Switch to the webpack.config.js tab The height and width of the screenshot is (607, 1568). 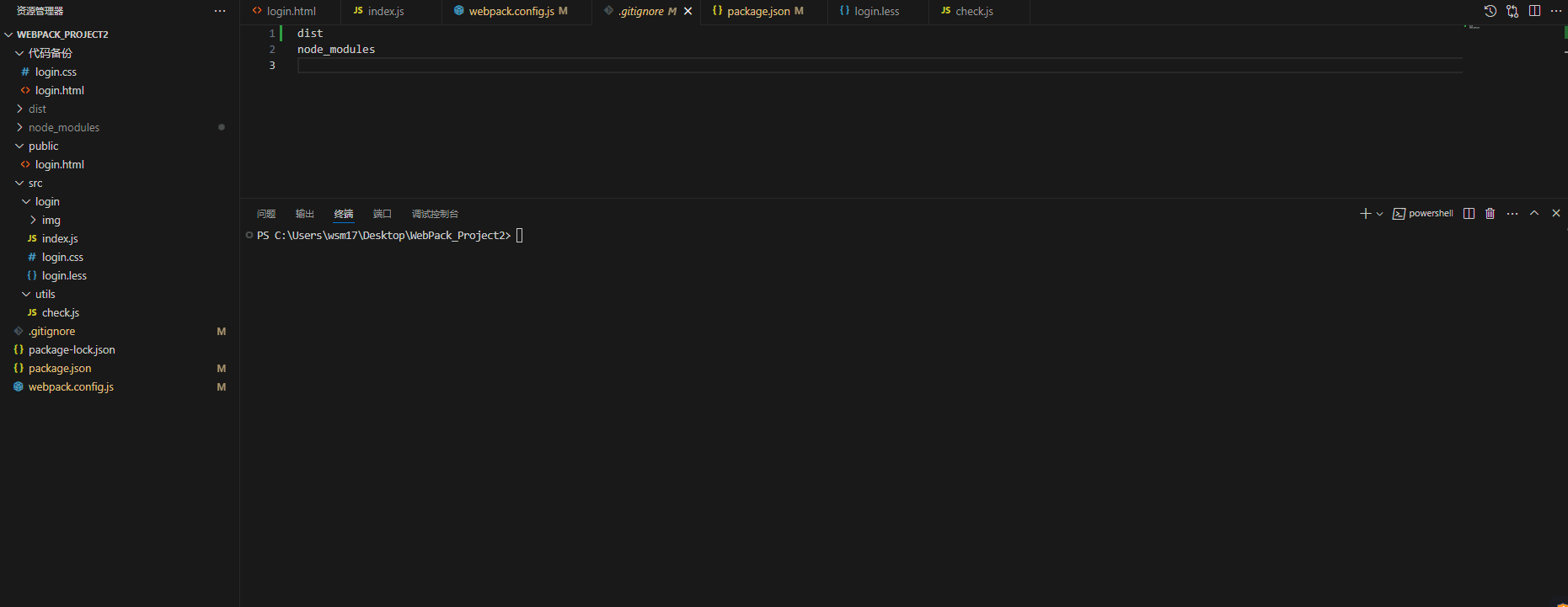tap(511, 11)
